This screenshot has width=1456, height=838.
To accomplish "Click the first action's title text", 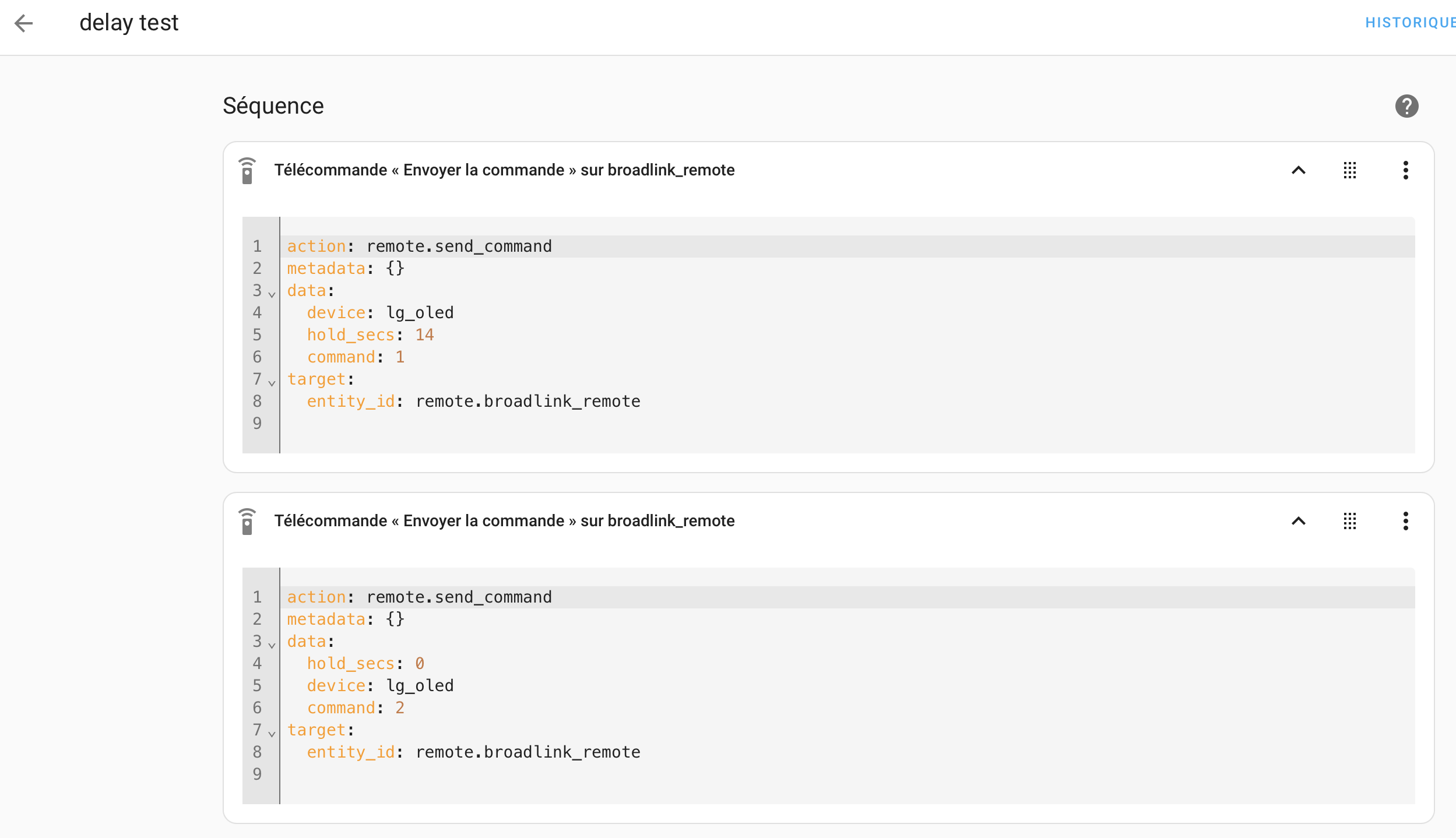I will click(x=504, y=170).
